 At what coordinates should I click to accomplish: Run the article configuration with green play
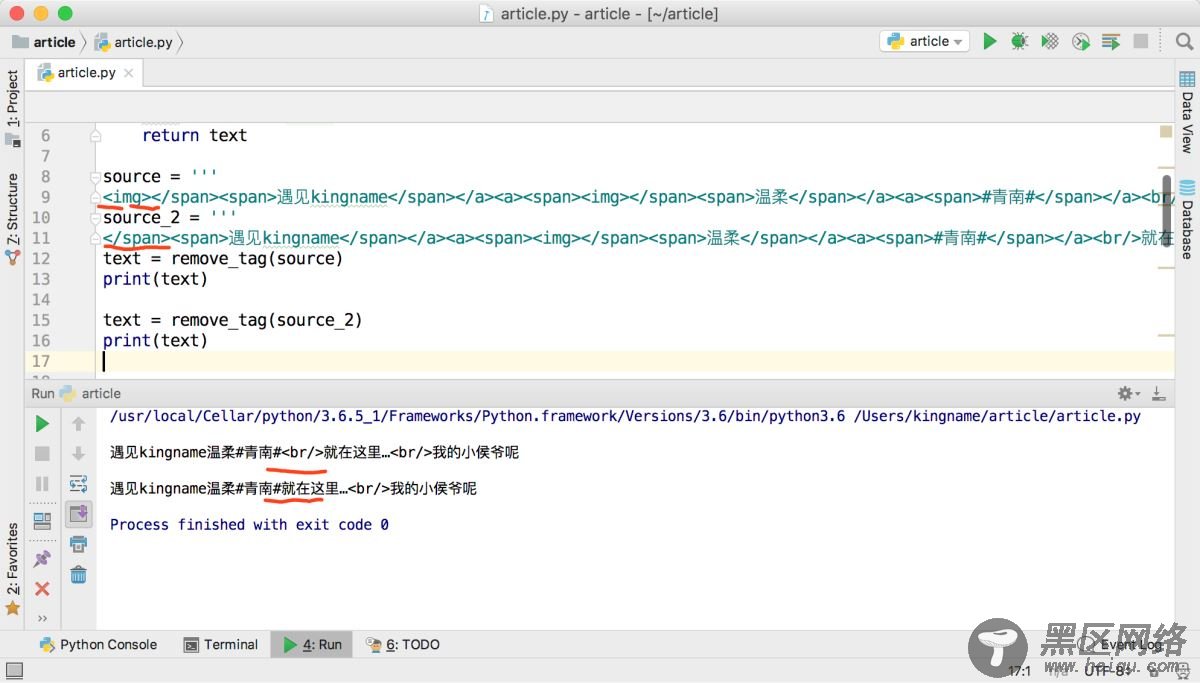(x=990, y=41)
